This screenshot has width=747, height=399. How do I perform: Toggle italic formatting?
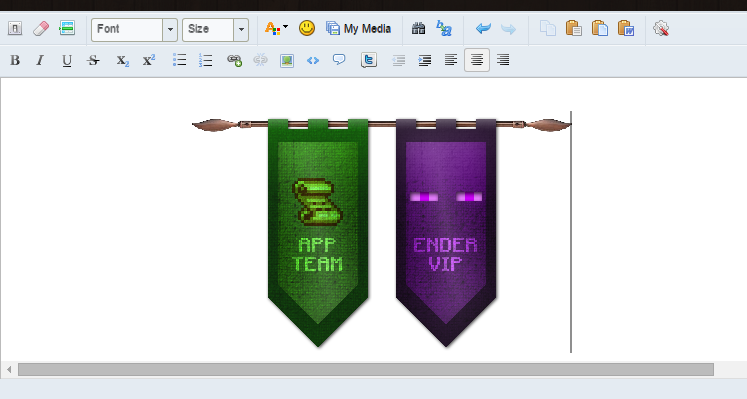click(x=40, y=60)
